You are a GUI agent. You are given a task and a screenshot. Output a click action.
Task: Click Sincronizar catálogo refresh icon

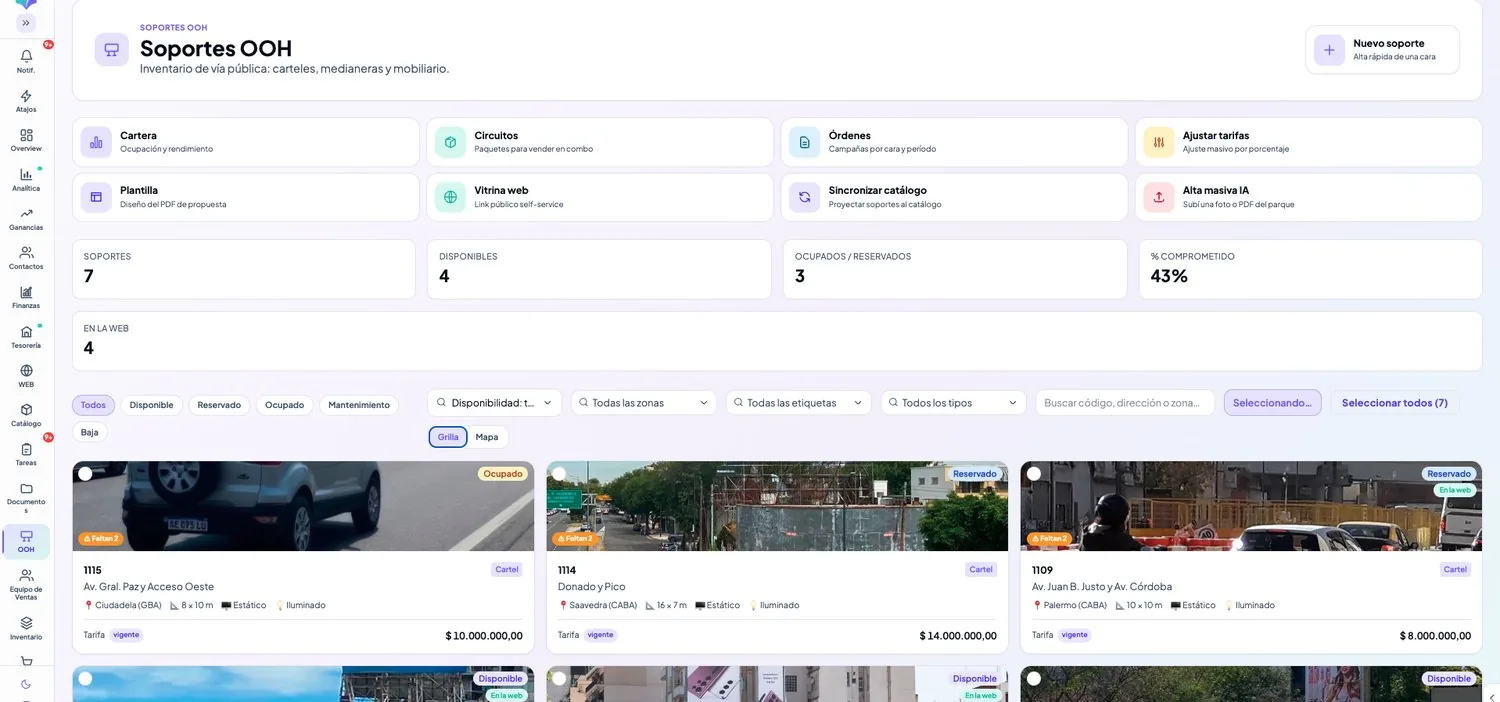pyautogui.click(x=804, y=197)
